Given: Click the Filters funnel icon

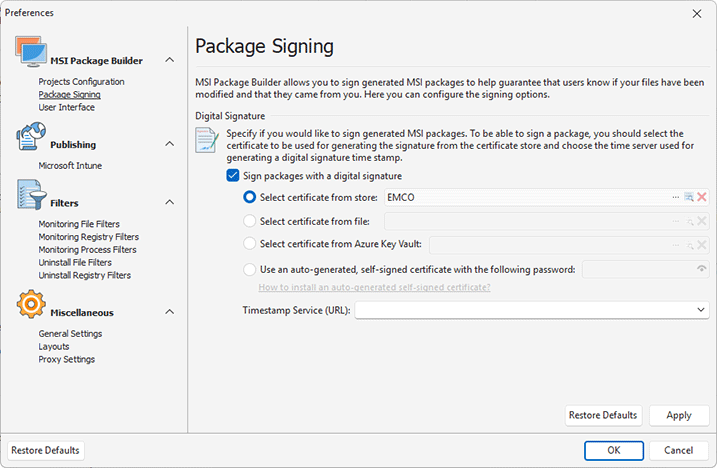Looking at the screenshot, I should [x=31, y=197].
